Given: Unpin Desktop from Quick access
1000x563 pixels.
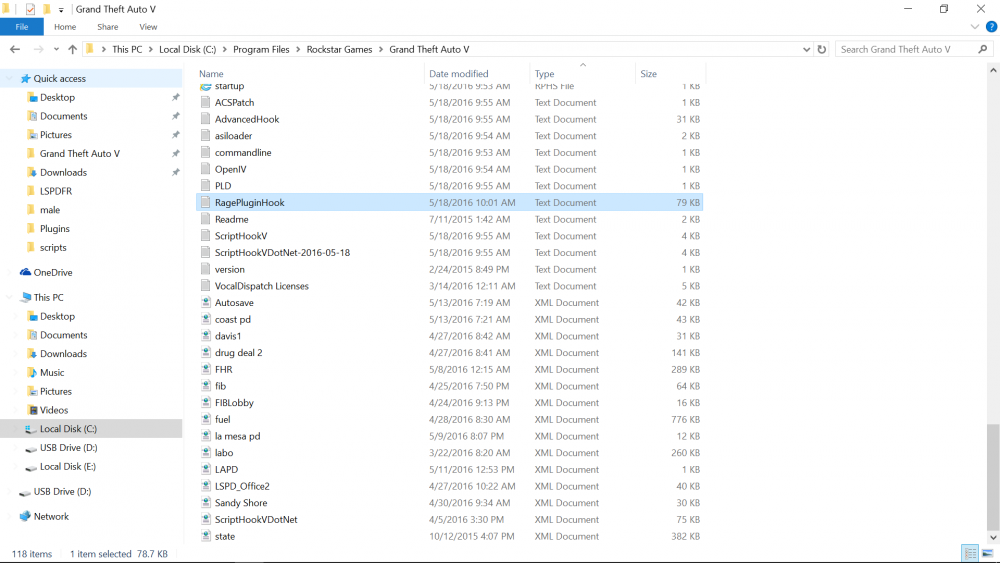Looking at the screenshot, I should click(x=175, y=98).
